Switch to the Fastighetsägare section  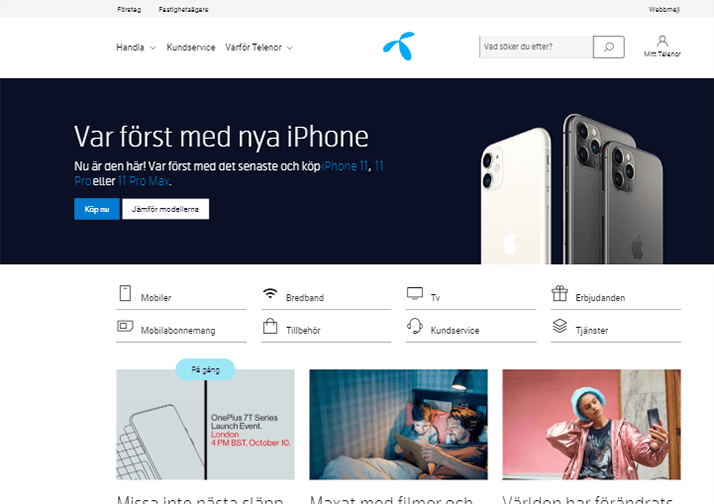(x=184, y=10)
